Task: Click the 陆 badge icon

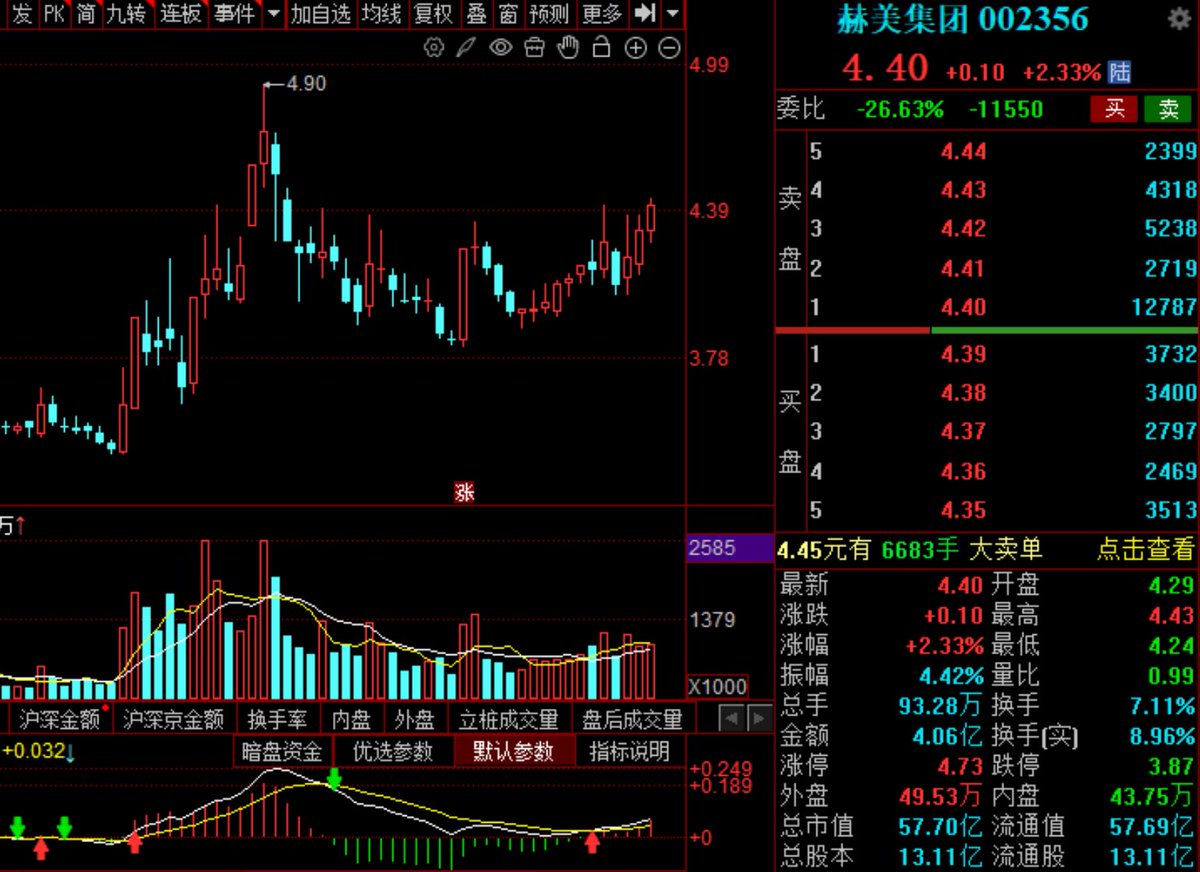Action: click(x=1119, y=72)
